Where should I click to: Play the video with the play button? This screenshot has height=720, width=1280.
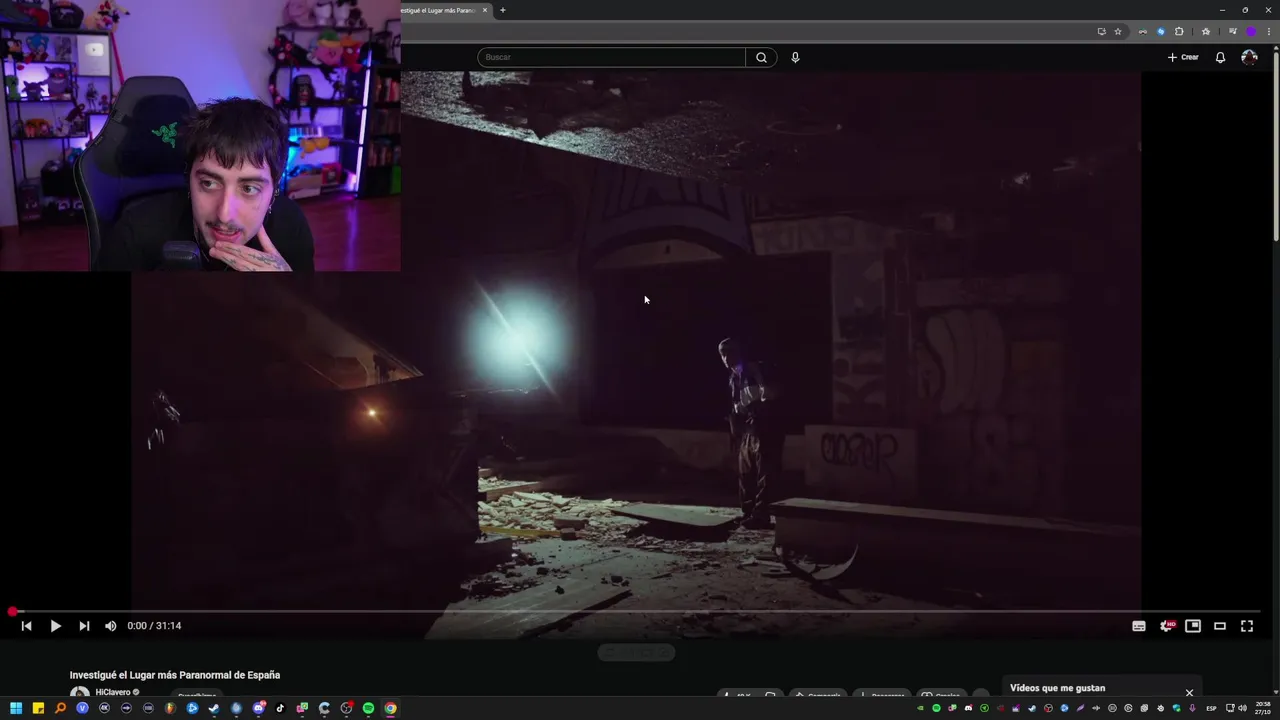point(55,626)
